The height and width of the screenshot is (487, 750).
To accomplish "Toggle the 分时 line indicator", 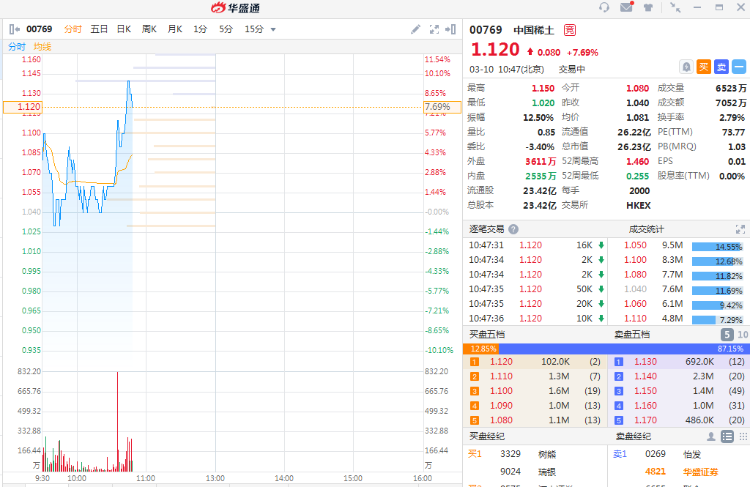I will 17,46.
